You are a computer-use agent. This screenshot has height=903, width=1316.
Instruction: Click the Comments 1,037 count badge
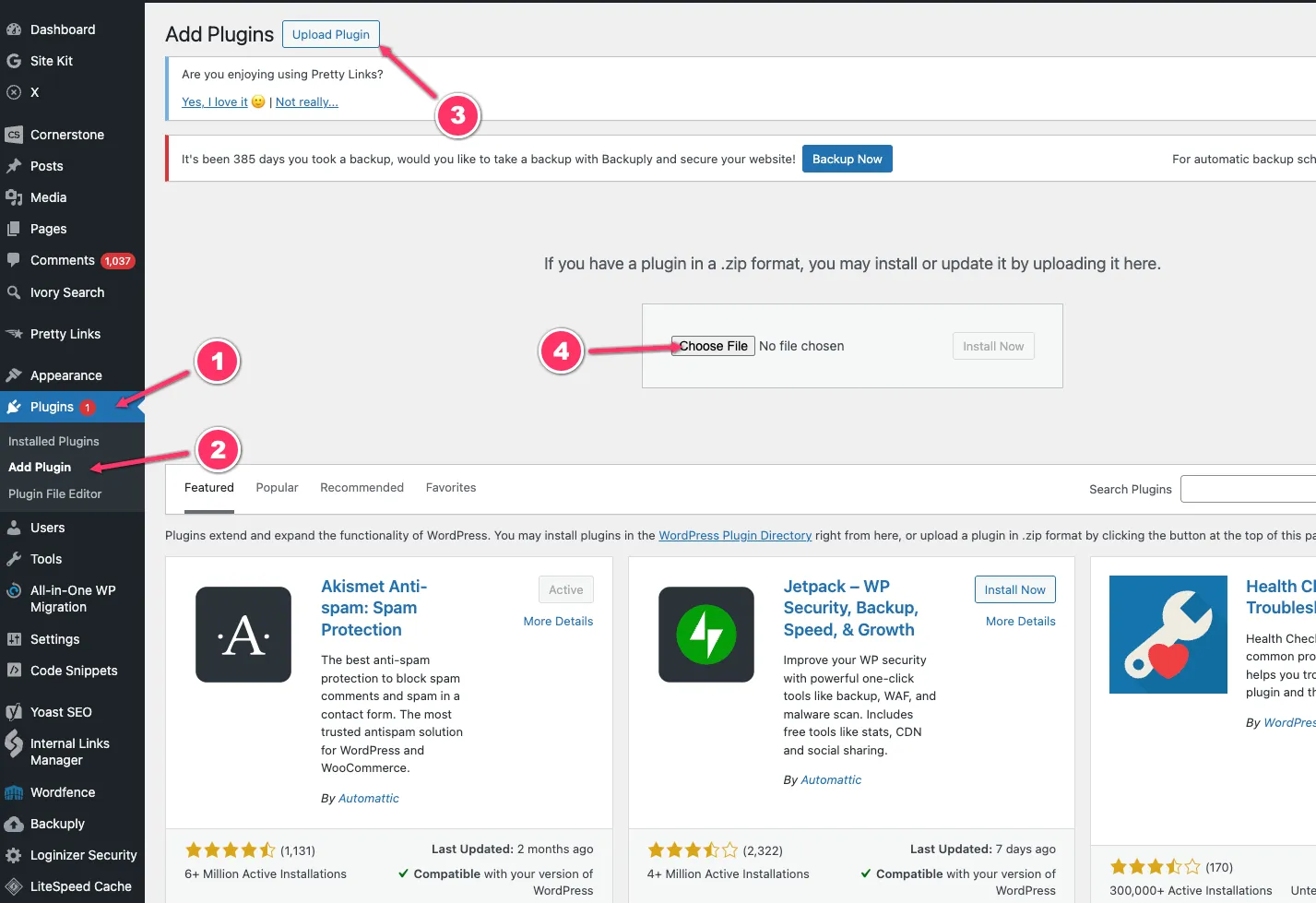117,261
